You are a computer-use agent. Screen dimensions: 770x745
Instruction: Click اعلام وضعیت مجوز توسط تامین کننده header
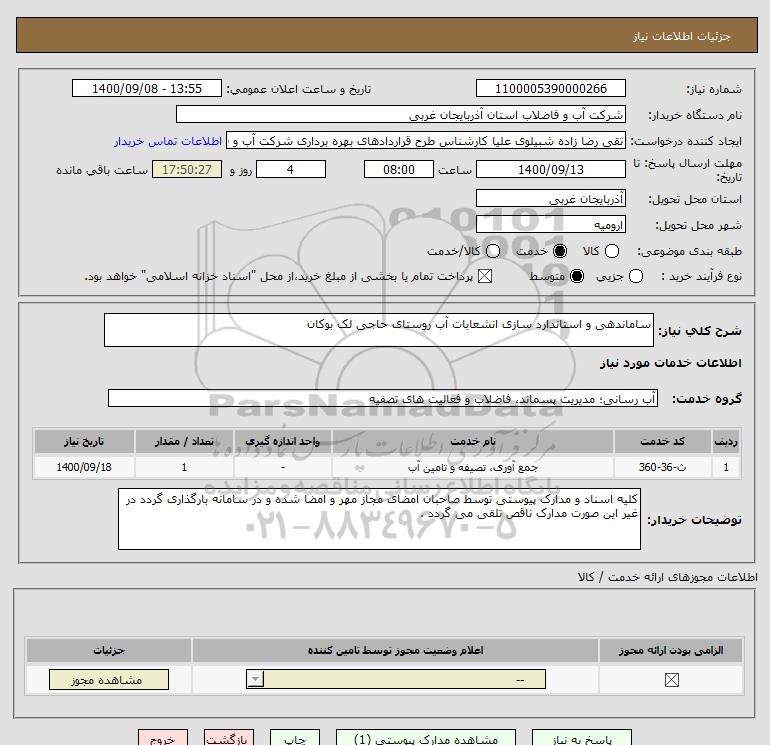coord(395,650)
